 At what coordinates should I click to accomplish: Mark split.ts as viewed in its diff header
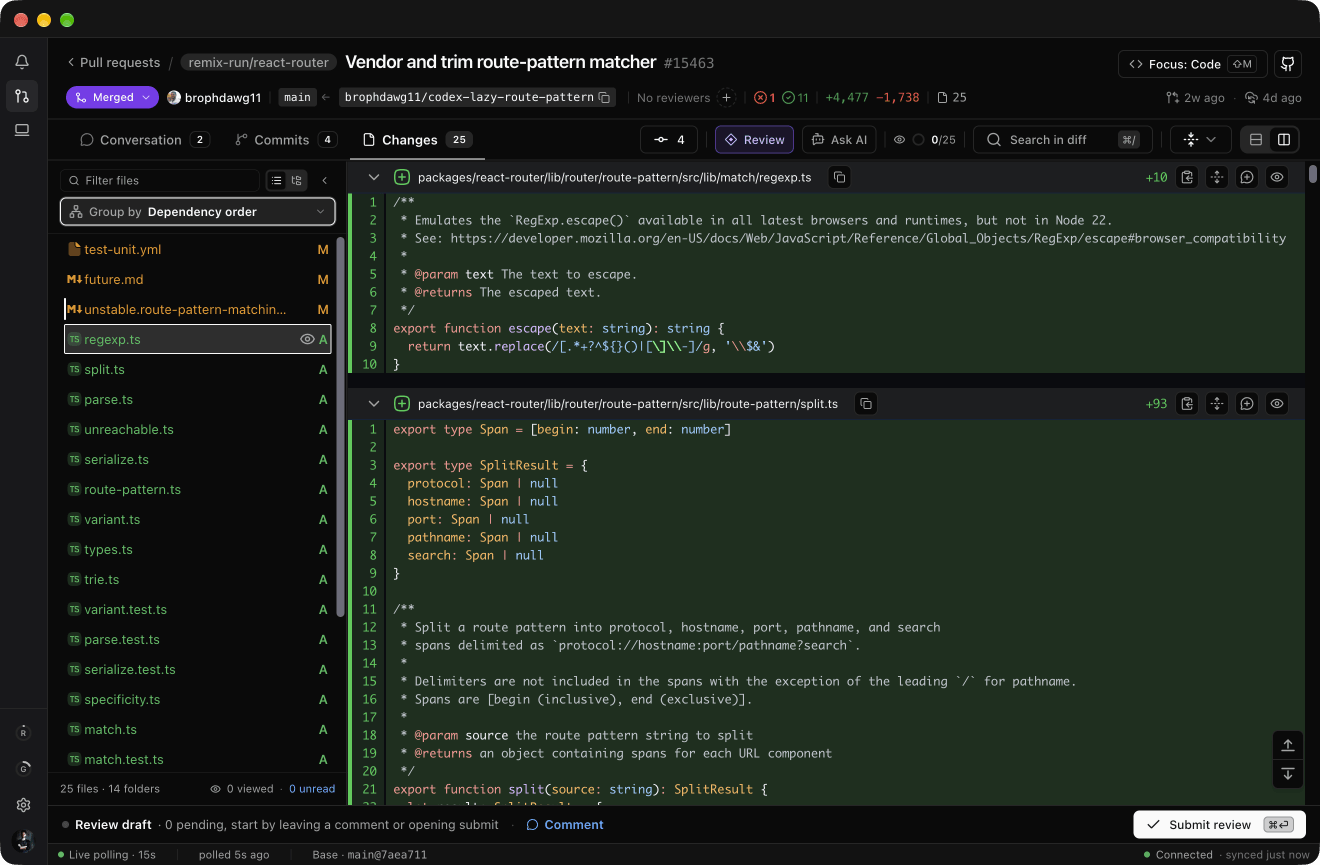1277,404
